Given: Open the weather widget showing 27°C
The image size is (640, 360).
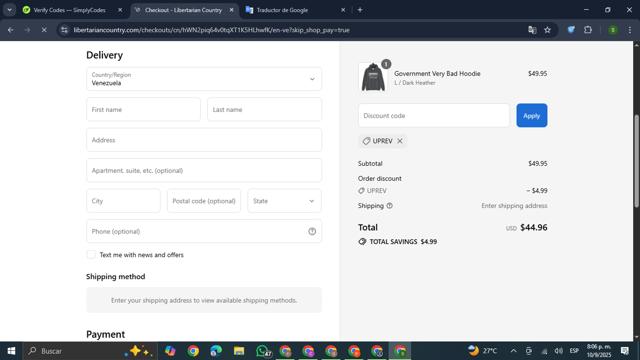Looking at the screenshot, I should point(482,351).
